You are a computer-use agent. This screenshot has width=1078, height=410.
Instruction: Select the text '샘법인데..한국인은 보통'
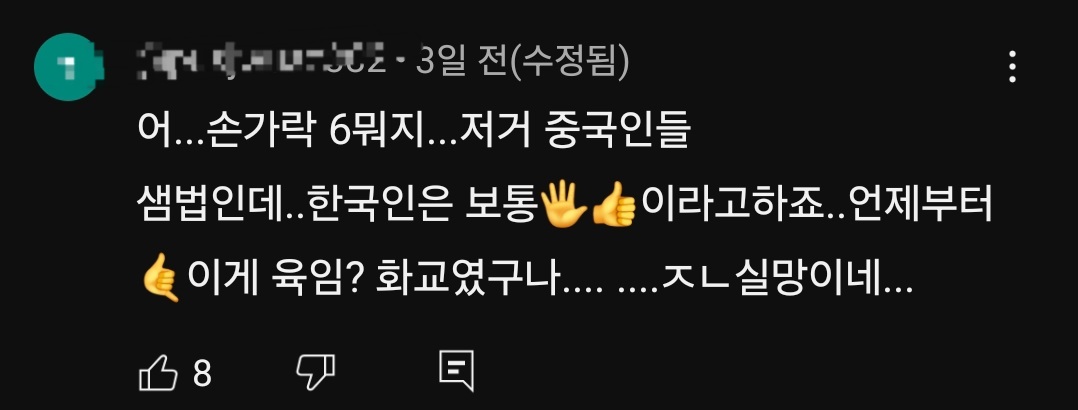[338, 205]
